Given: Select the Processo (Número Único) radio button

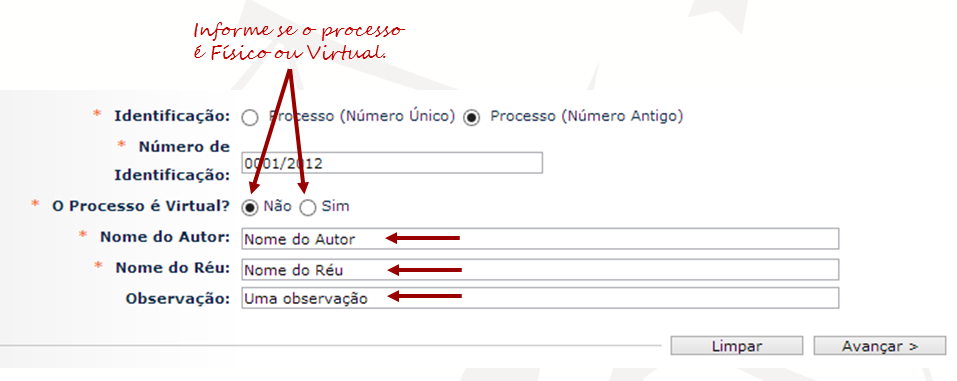Looking at the screenshot, I should pos(250,118).
